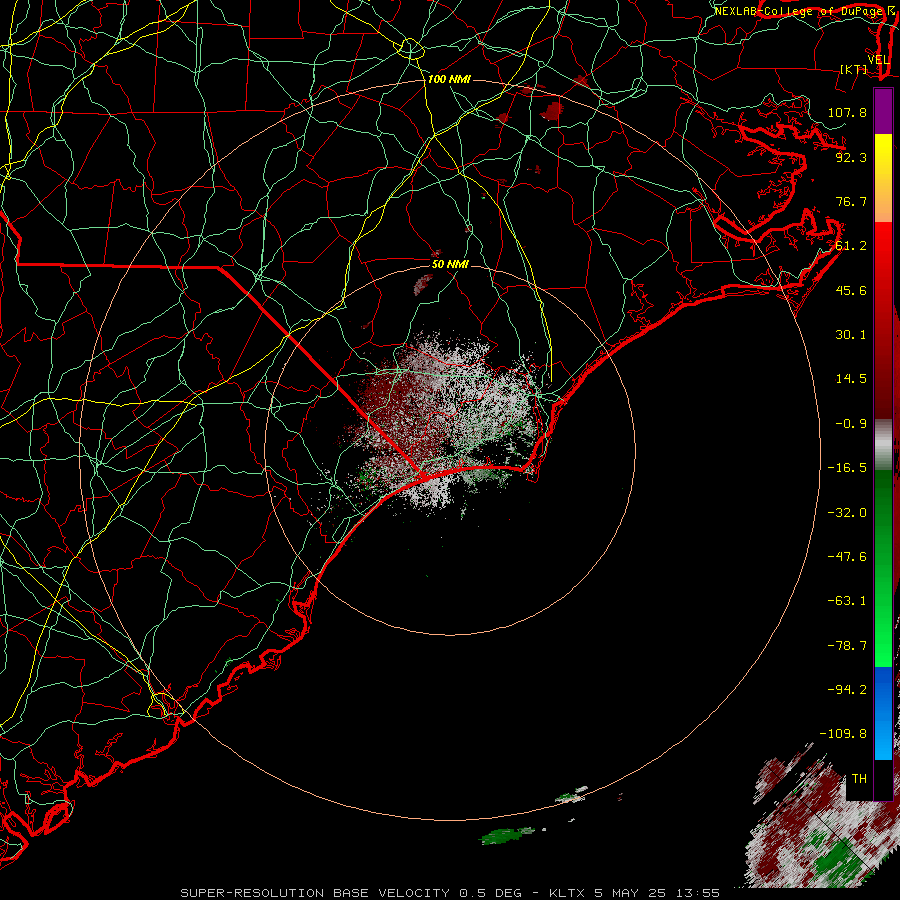Select the 14.5 scale label
The width and height of the screenshot is (900, 900).
(x=851, y=379)
